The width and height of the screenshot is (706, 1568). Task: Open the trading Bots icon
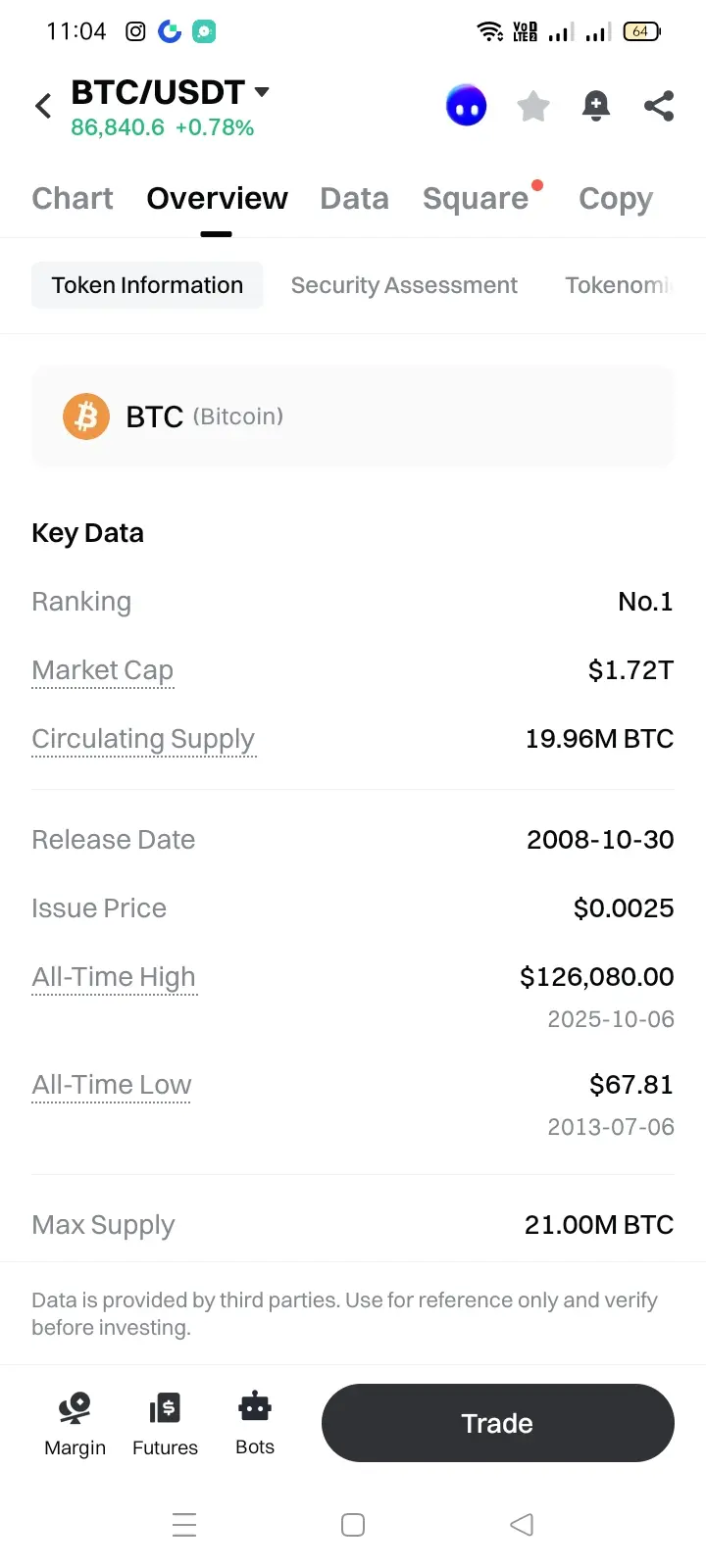[x=255, y=1422]
